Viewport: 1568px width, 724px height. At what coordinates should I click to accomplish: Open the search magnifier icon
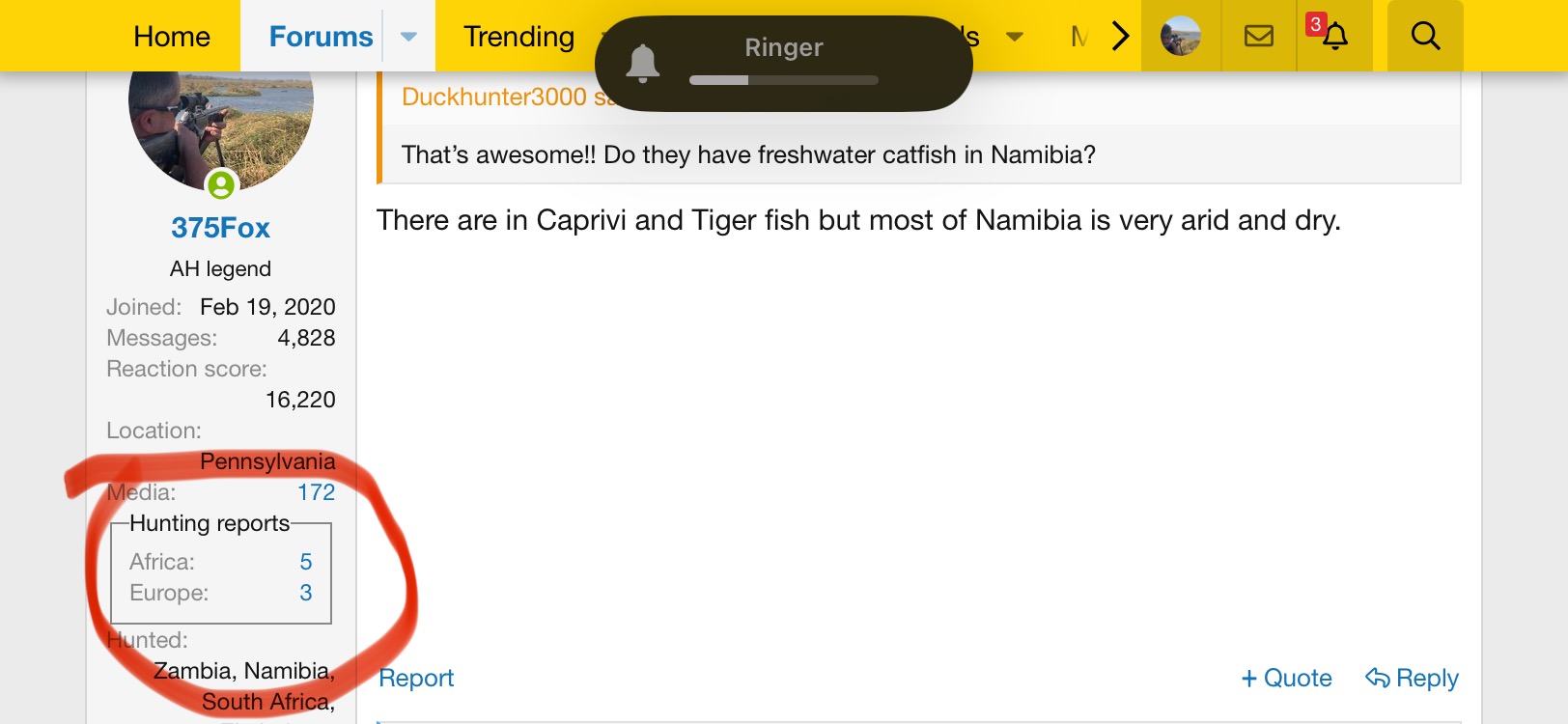pyautogui.click(x=1425, y=37)
